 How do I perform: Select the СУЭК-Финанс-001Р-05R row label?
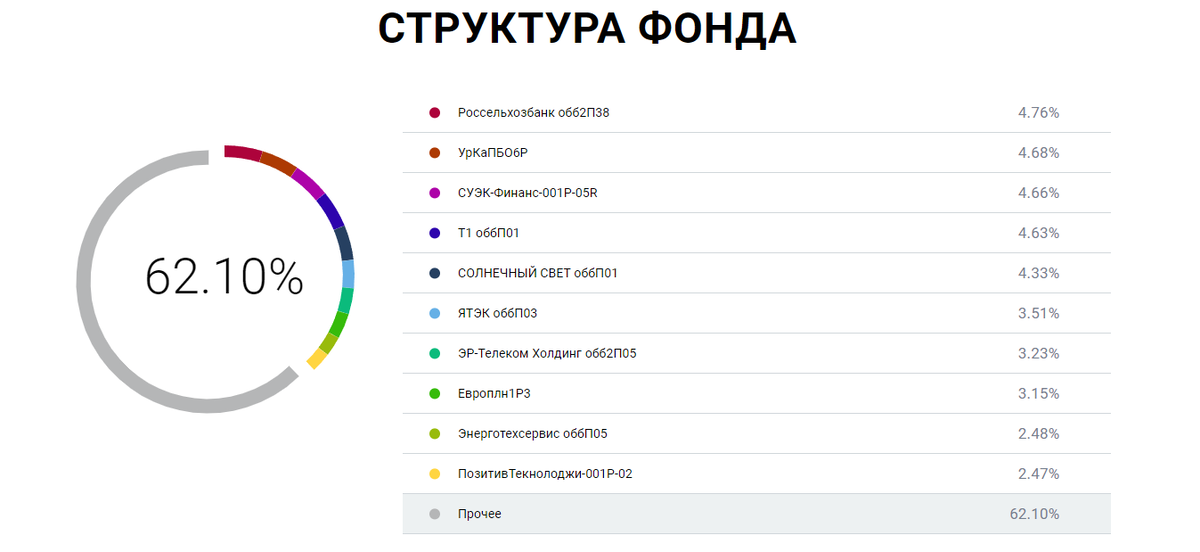[527, 193]
